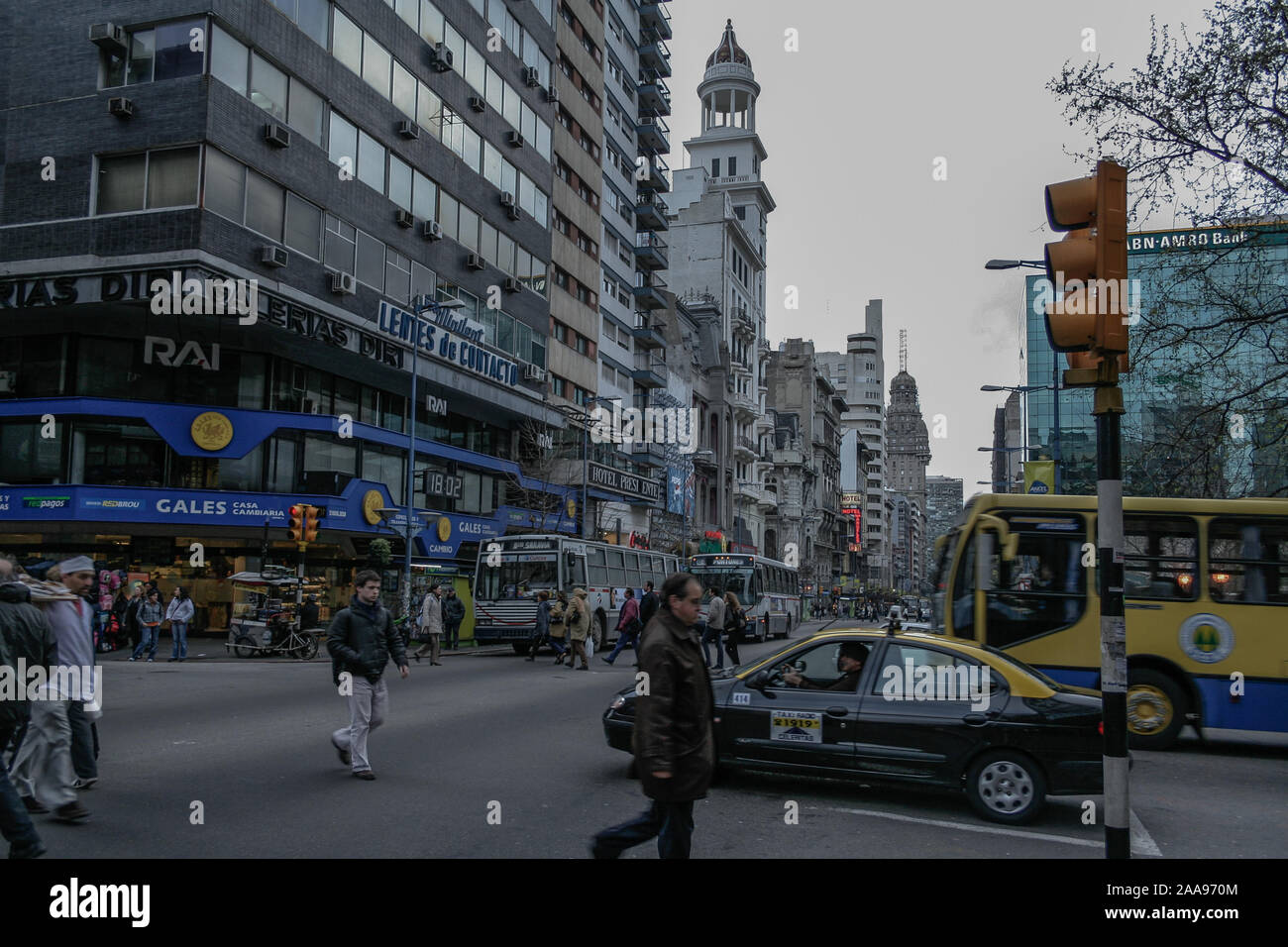Click the GALES storefront sign text
Image resolution: width=1288 pixels, height=947 pixels.
click(x=190, y=506)
